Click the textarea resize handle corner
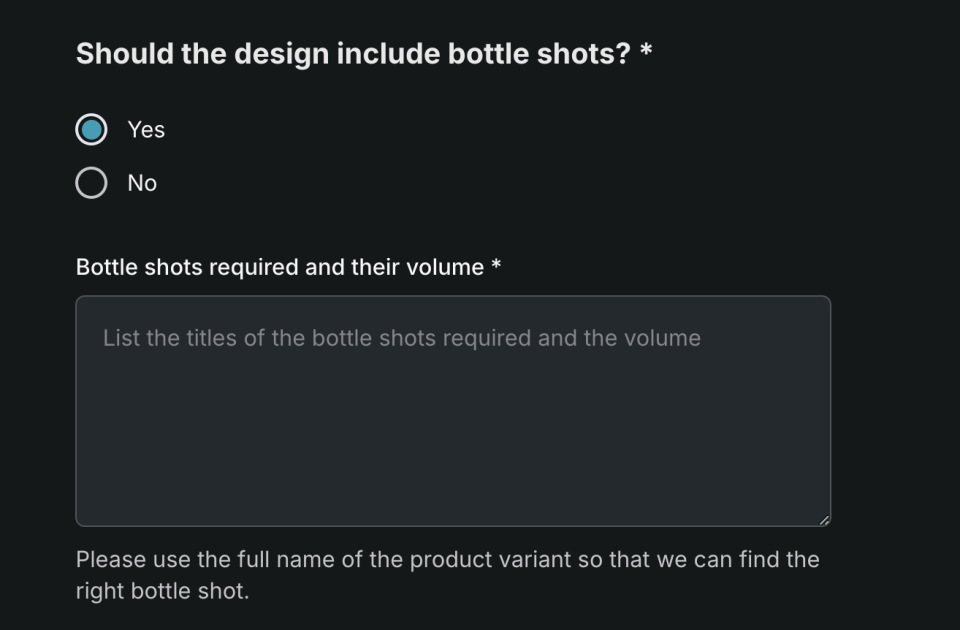 click(x=824, y=520)
